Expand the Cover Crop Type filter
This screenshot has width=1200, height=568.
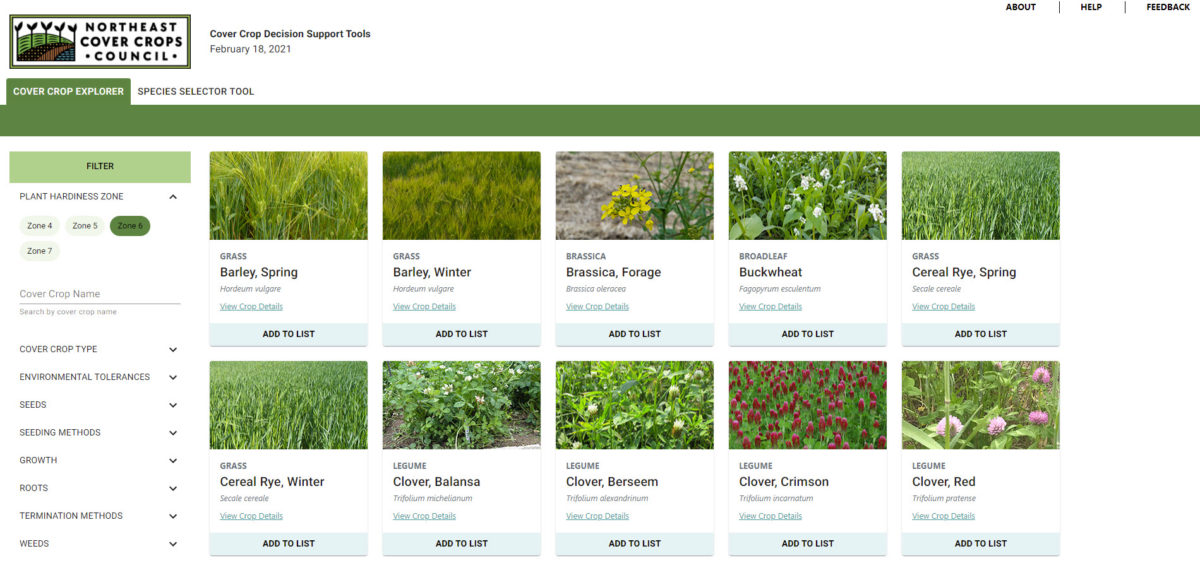[100, 349]
